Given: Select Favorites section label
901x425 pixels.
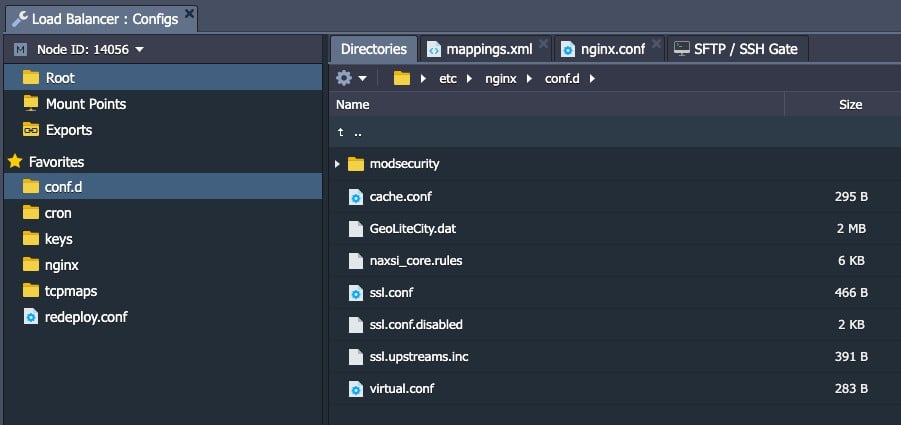Looking at the screenshot, I should point(56,162).
